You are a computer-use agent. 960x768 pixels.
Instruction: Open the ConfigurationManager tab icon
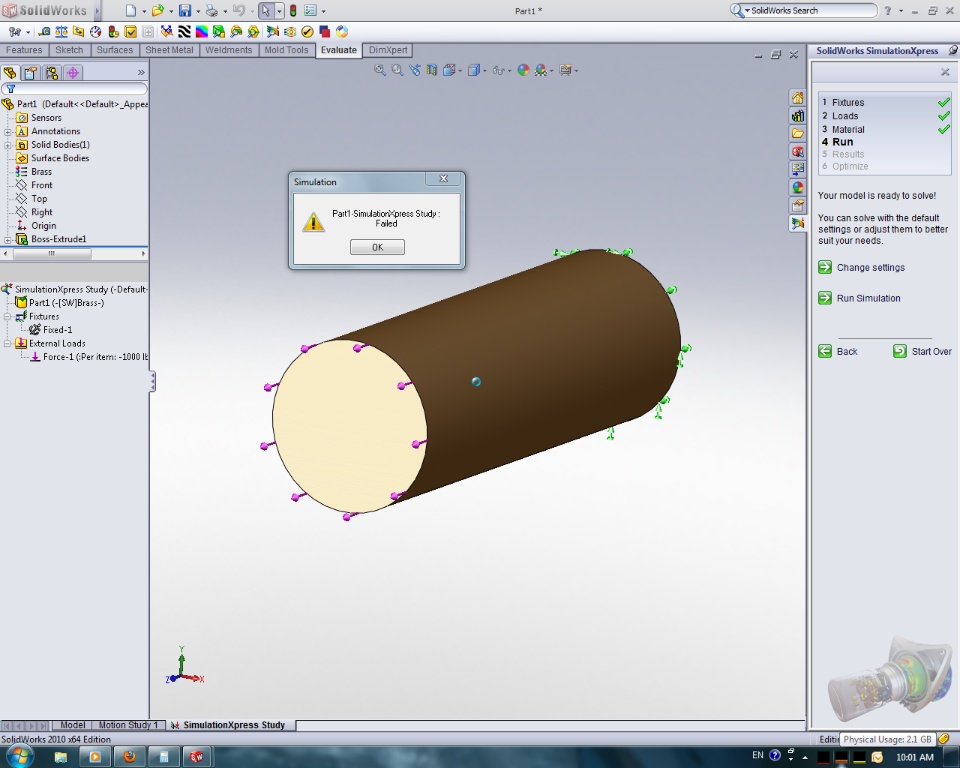pos(52,72)
